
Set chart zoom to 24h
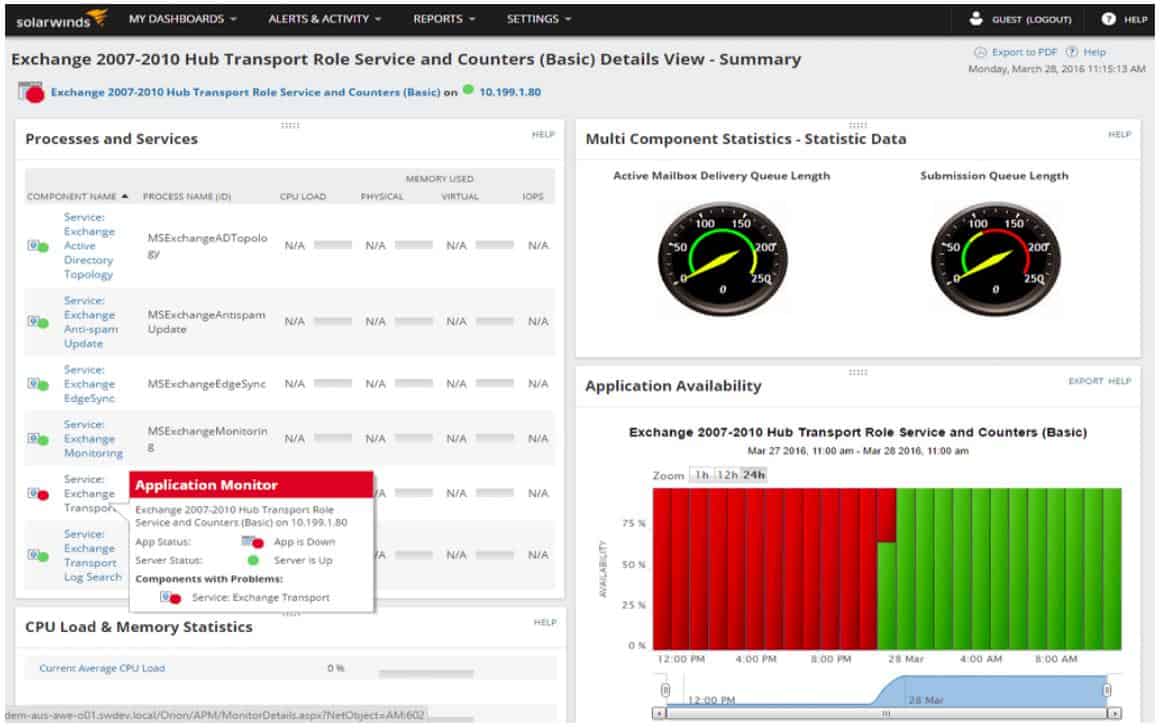point(754,475)
